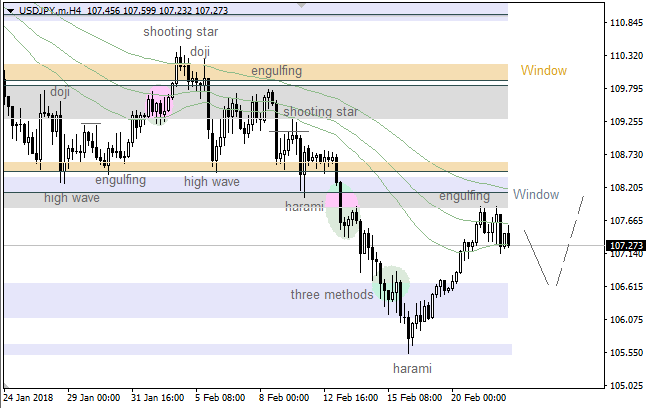Click the 110.845 price axis label

[x=625, y=23]
